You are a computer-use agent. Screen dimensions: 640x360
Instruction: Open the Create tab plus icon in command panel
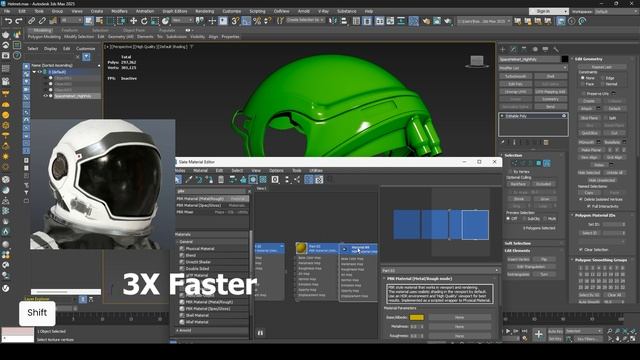click(x=503, y=49)
